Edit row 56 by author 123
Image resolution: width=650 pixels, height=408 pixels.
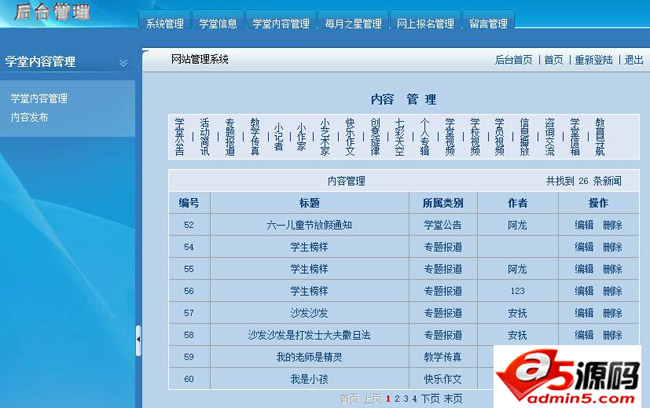click(x=584, y=291)
